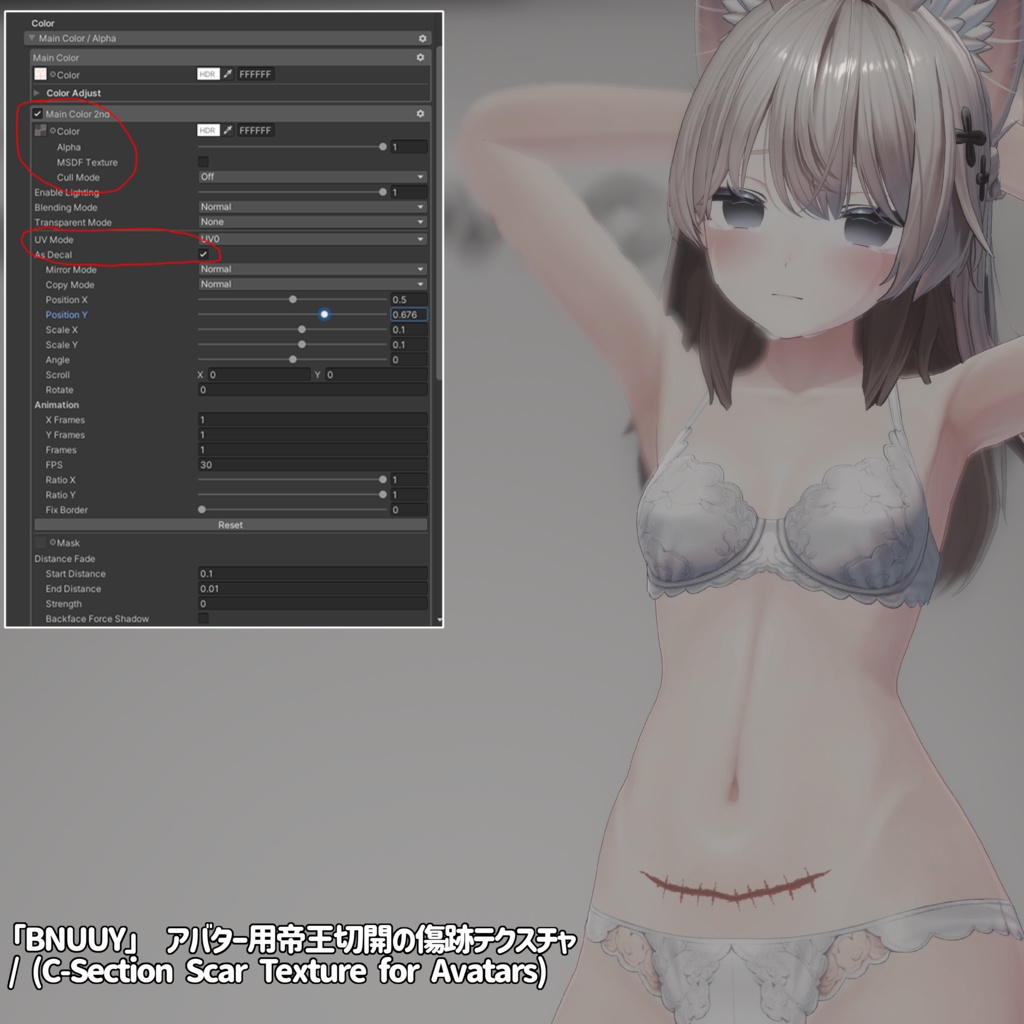Open the Cull Mode dropdown

click(x=310, y=177)
